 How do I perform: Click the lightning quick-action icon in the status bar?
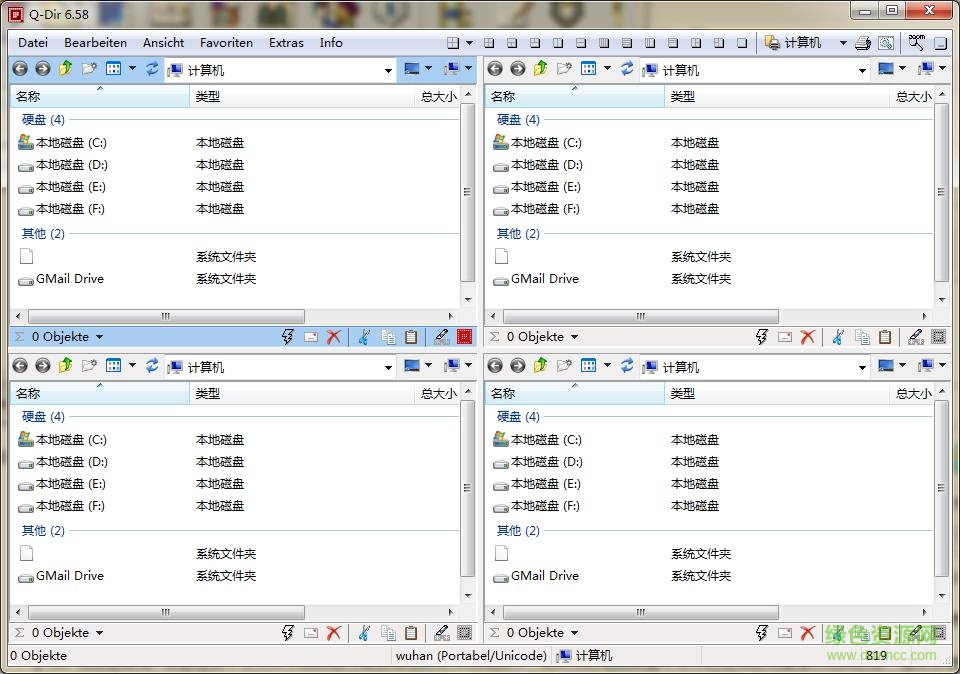[x=287, y=337]
